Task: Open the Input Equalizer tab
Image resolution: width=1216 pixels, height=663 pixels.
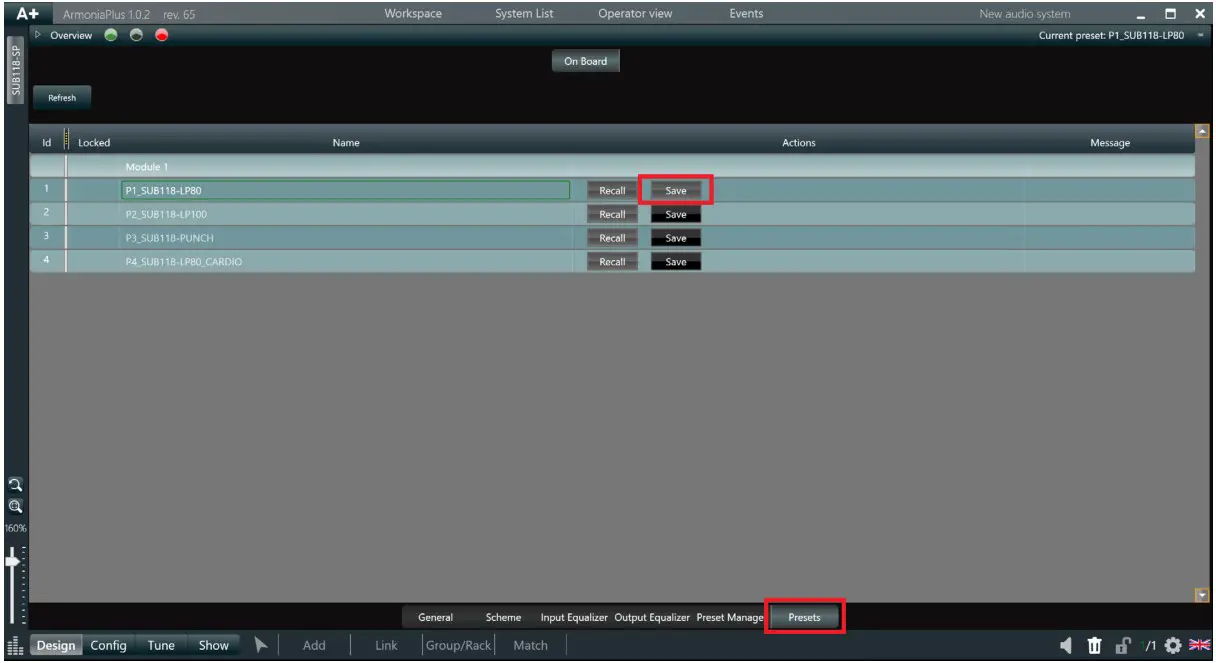Action: click(574, 617)
